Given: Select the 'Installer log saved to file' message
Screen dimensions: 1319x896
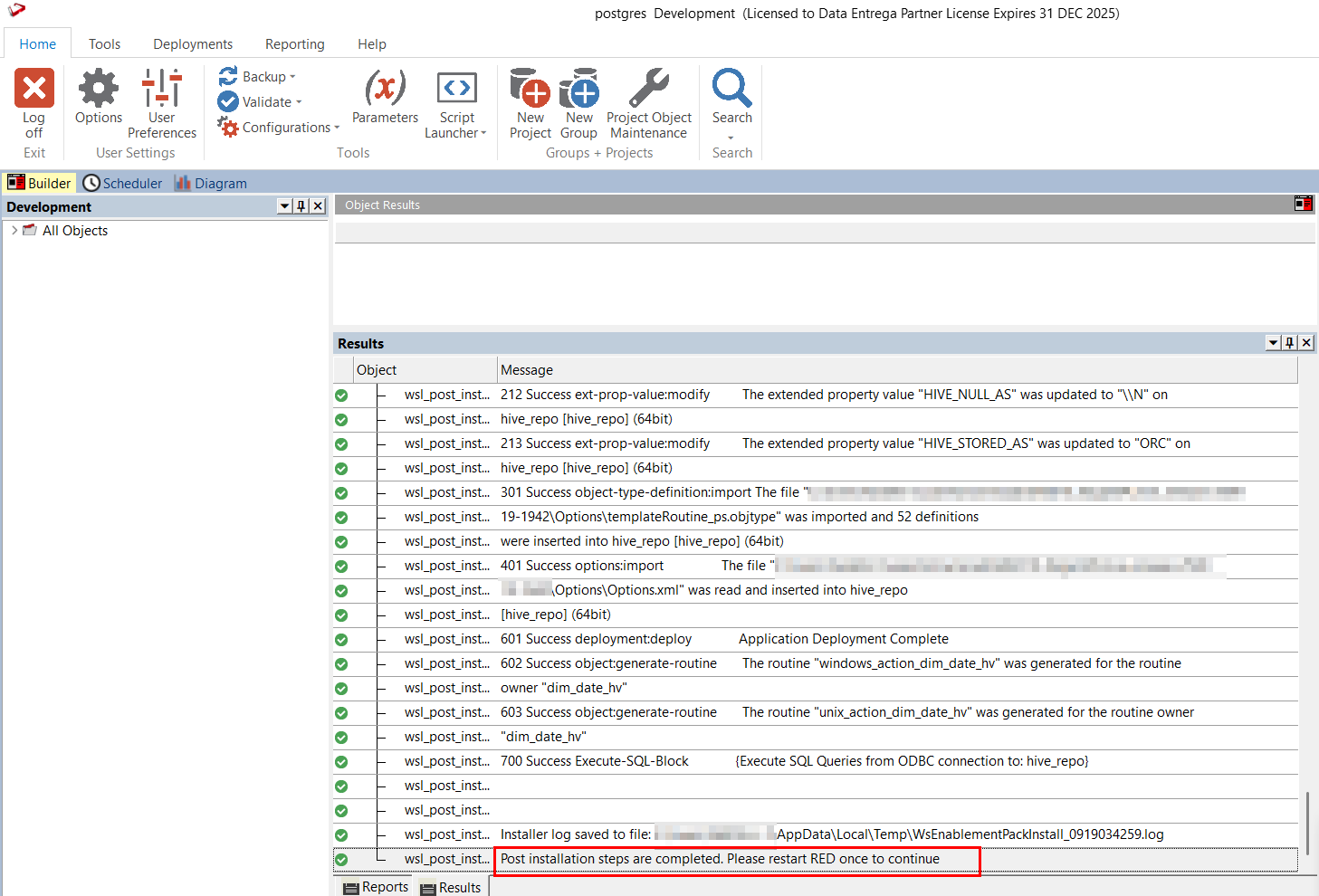Looking at the screenshot, I should (x=832, y=834).
